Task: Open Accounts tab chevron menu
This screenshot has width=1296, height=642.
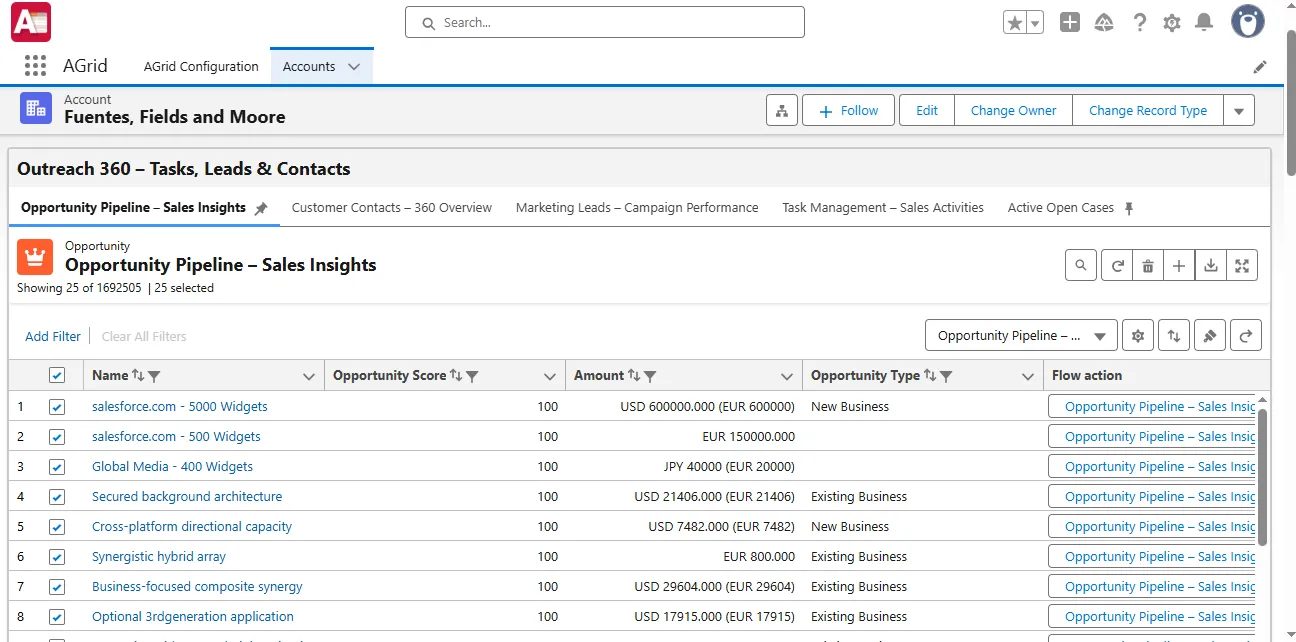Action: click(354, 67)
